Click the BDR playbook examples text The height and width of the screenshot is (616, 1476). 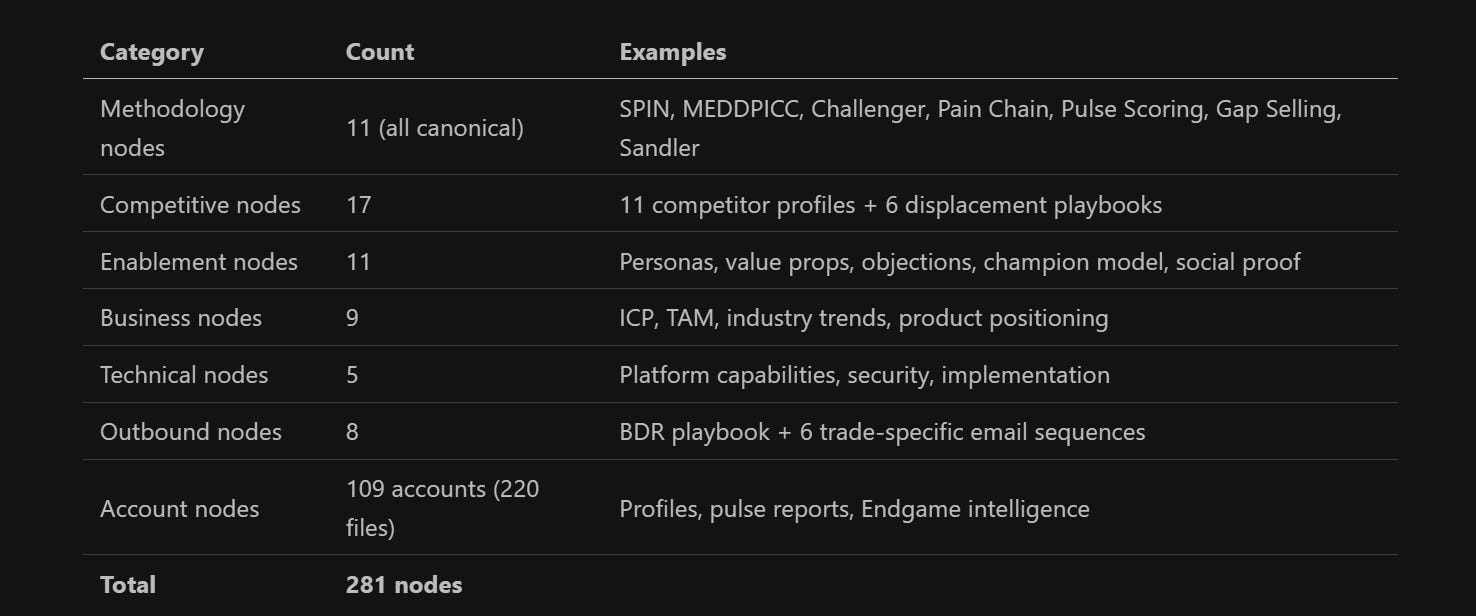[x=882, y=432]
